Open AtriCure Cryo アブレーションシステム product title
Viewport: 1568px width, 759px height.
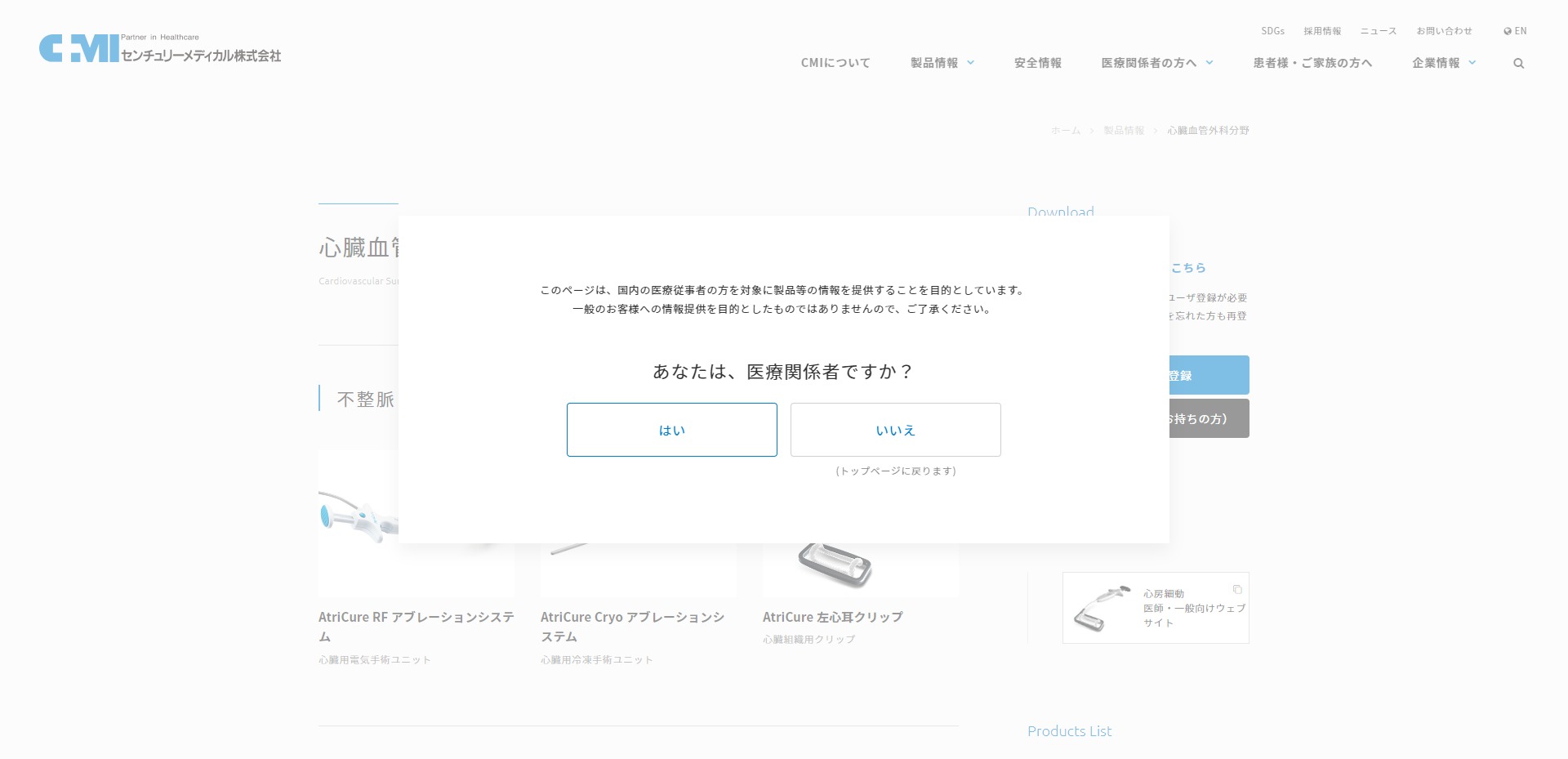pos(633,627)
